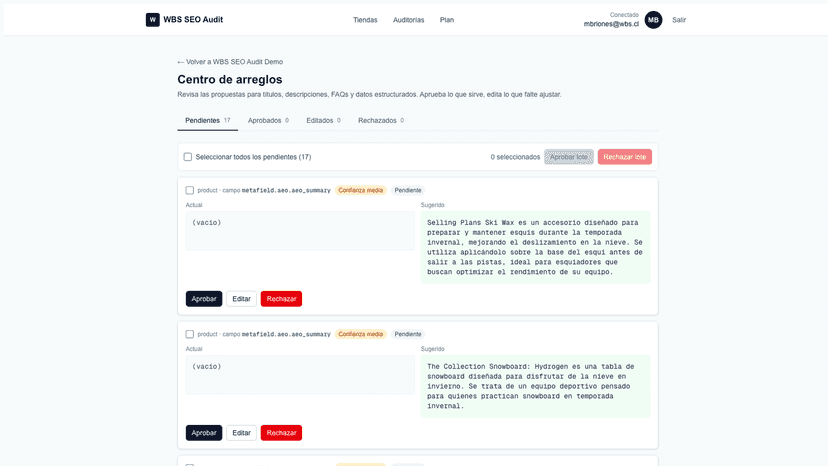This screenshot has height=466, width=828.
Task: Click the Hydrogen Snowboard suggested text box
Action: pyautogui.click(x=535, y=386)
